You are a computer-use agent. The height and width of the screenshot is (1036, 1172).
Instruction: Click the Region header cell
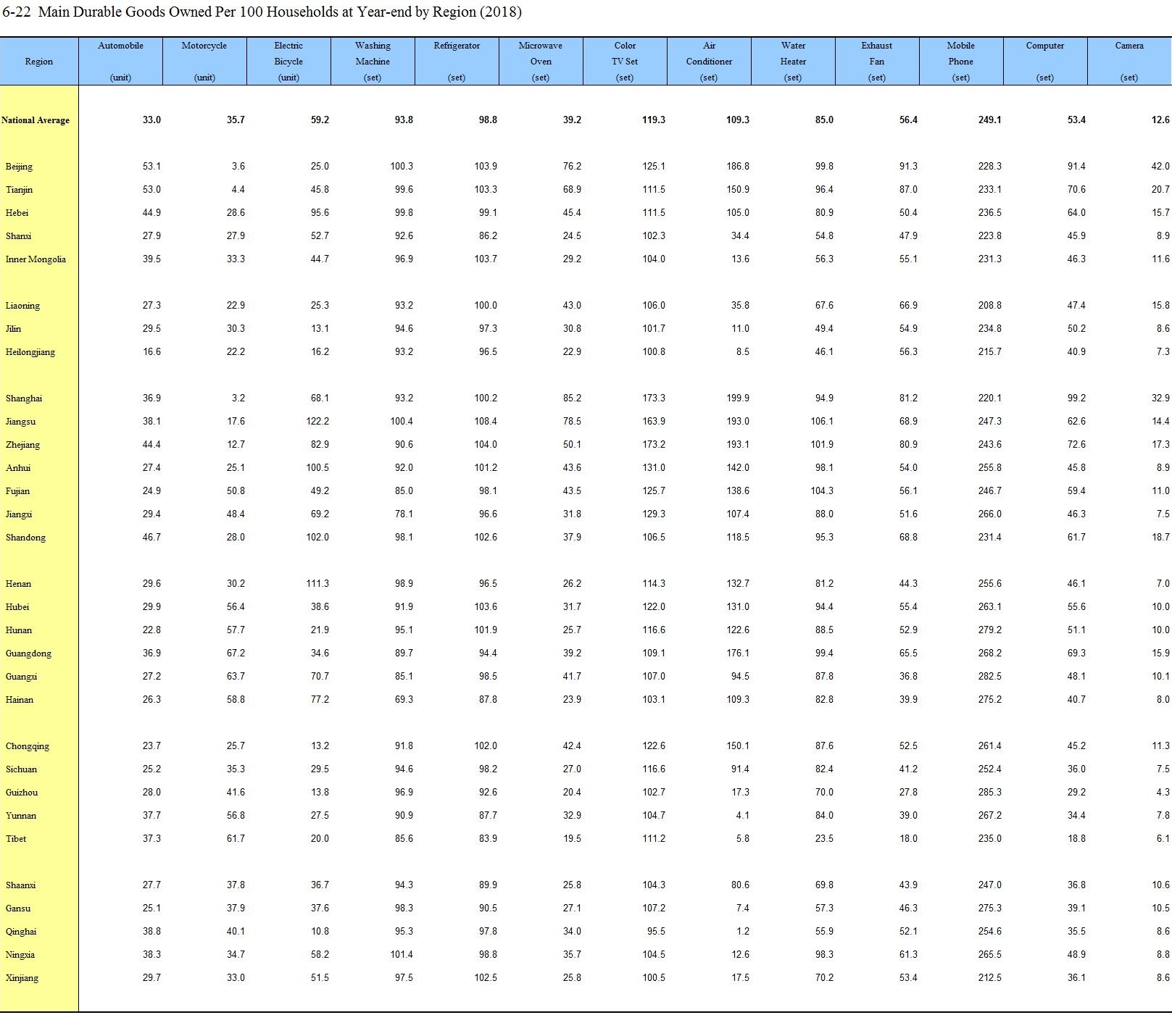38,62
